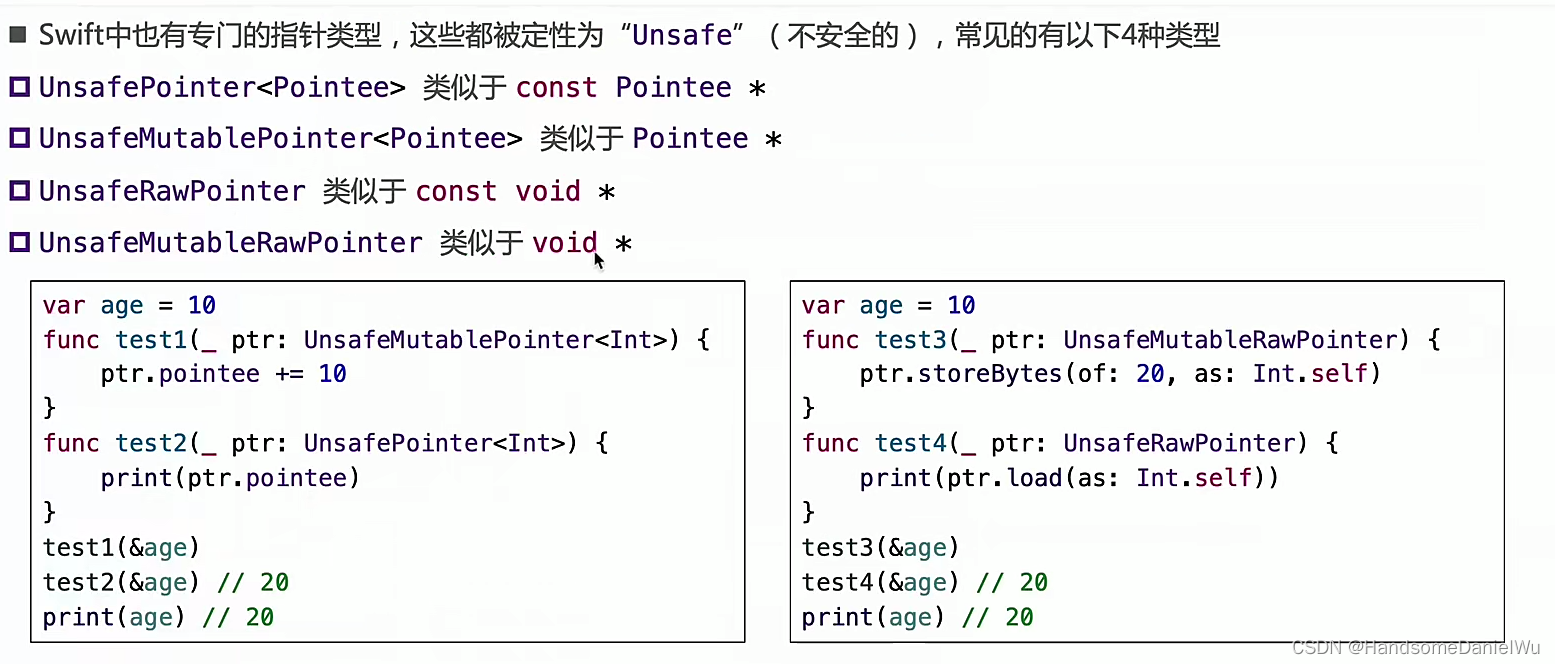Click the "print(ptr.load(as: Int.self))" line
Image resolution: width=1555 pixels, height=664 pixels.
click(x=1069, y=478)
